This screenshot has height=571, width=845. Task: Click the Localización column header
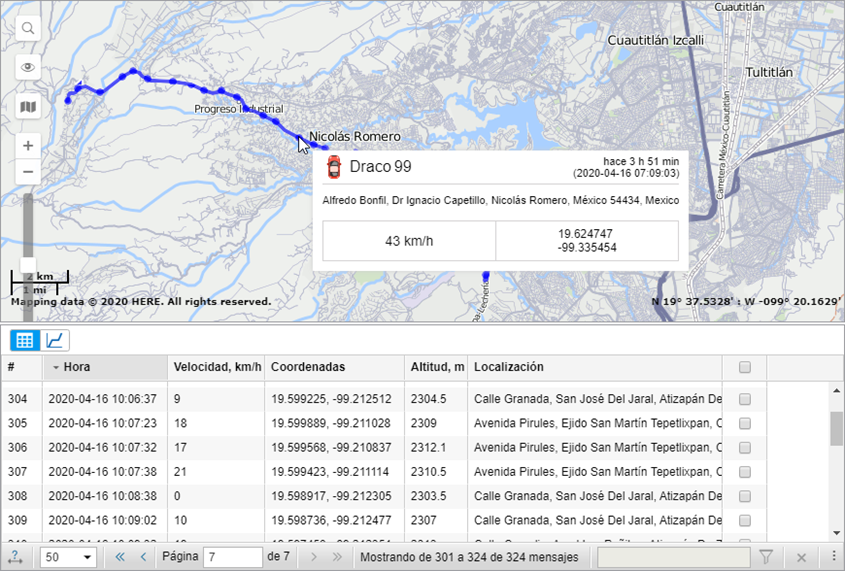click(595, 367)
